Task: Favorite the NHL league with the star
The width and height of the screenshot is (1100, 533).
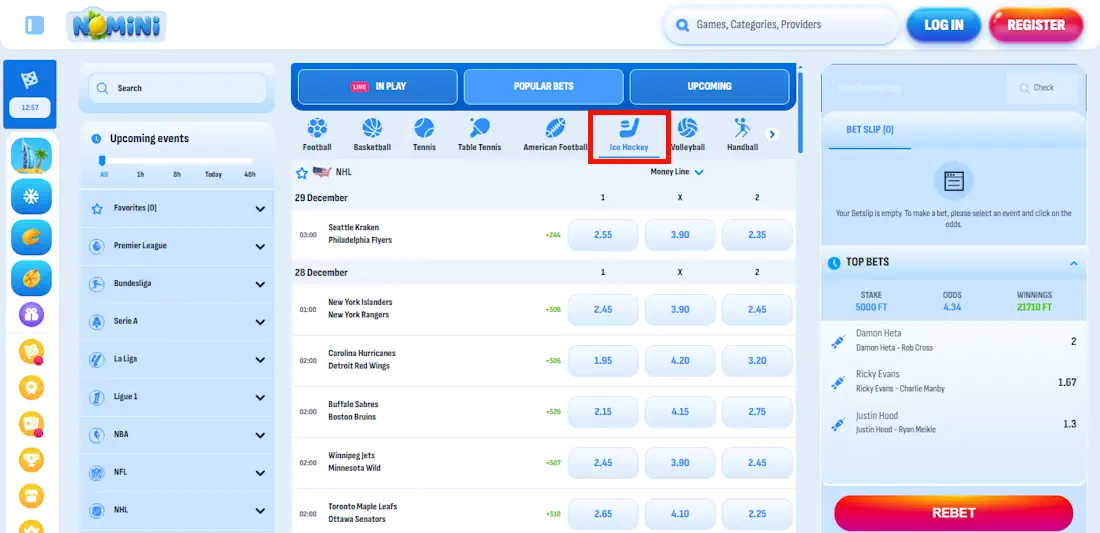Action: [x=302, y=173]
